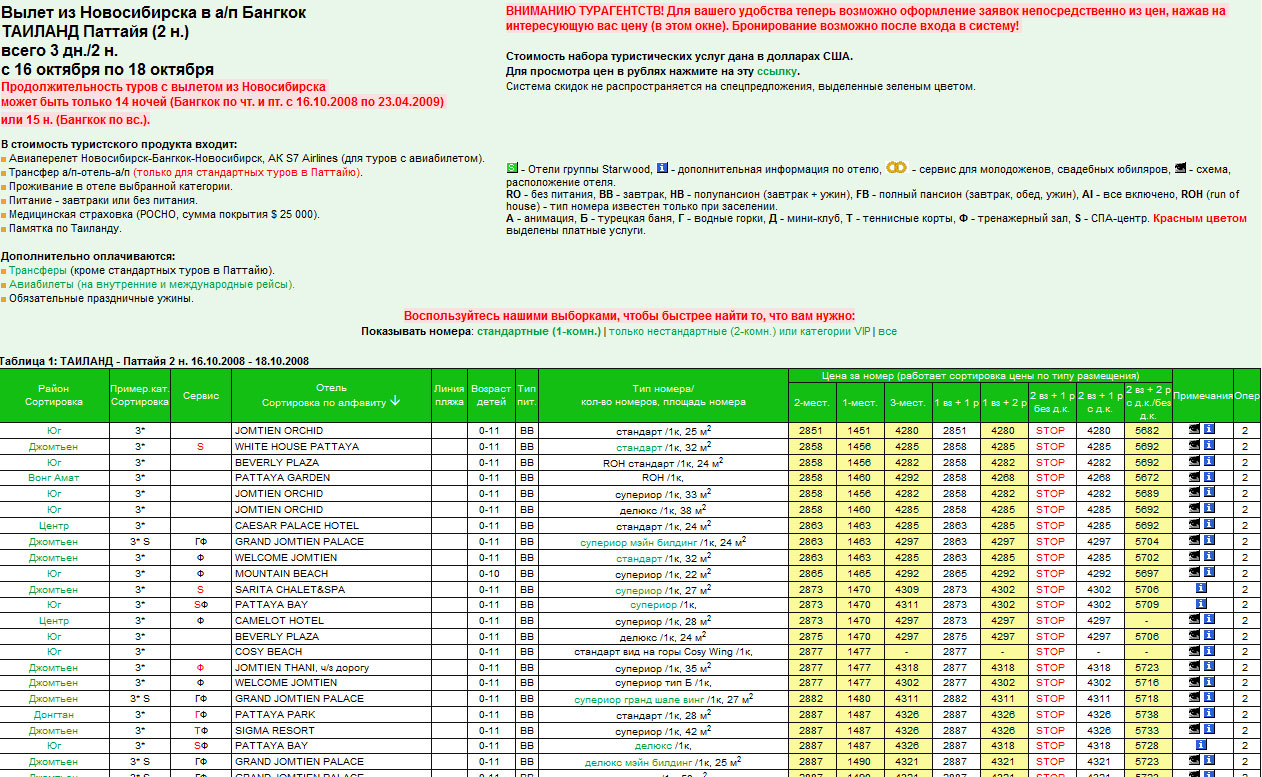Open info icon for PATTAYA PARK
The height and width of the screenshot is (777, 1262).
click(1208, 714)
